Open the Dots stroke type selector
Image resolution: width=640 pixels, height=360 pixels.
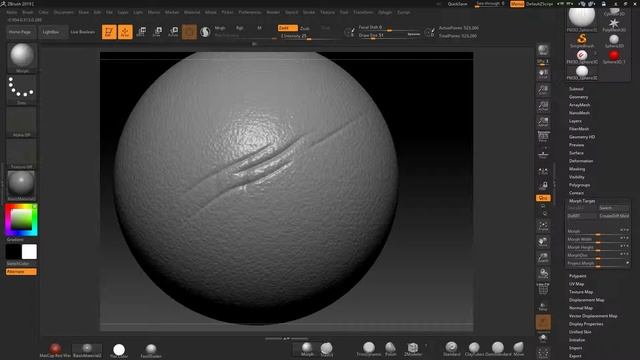[22, 90]
